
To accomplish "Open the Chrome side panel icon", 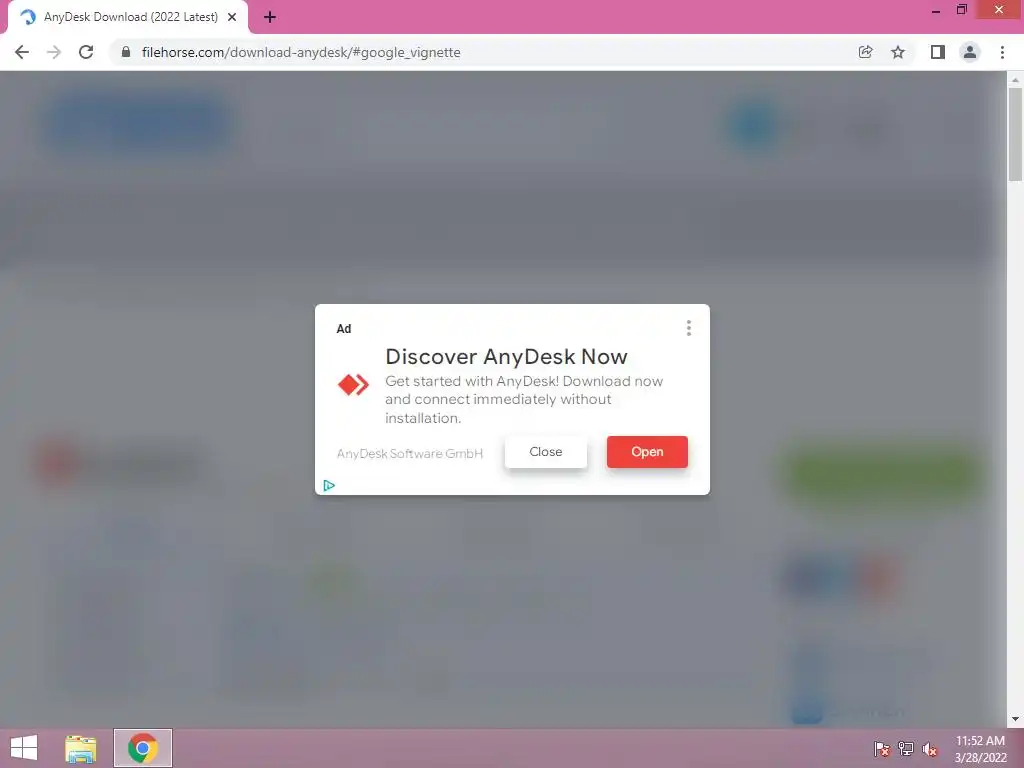I will click(x=938, y=52).
